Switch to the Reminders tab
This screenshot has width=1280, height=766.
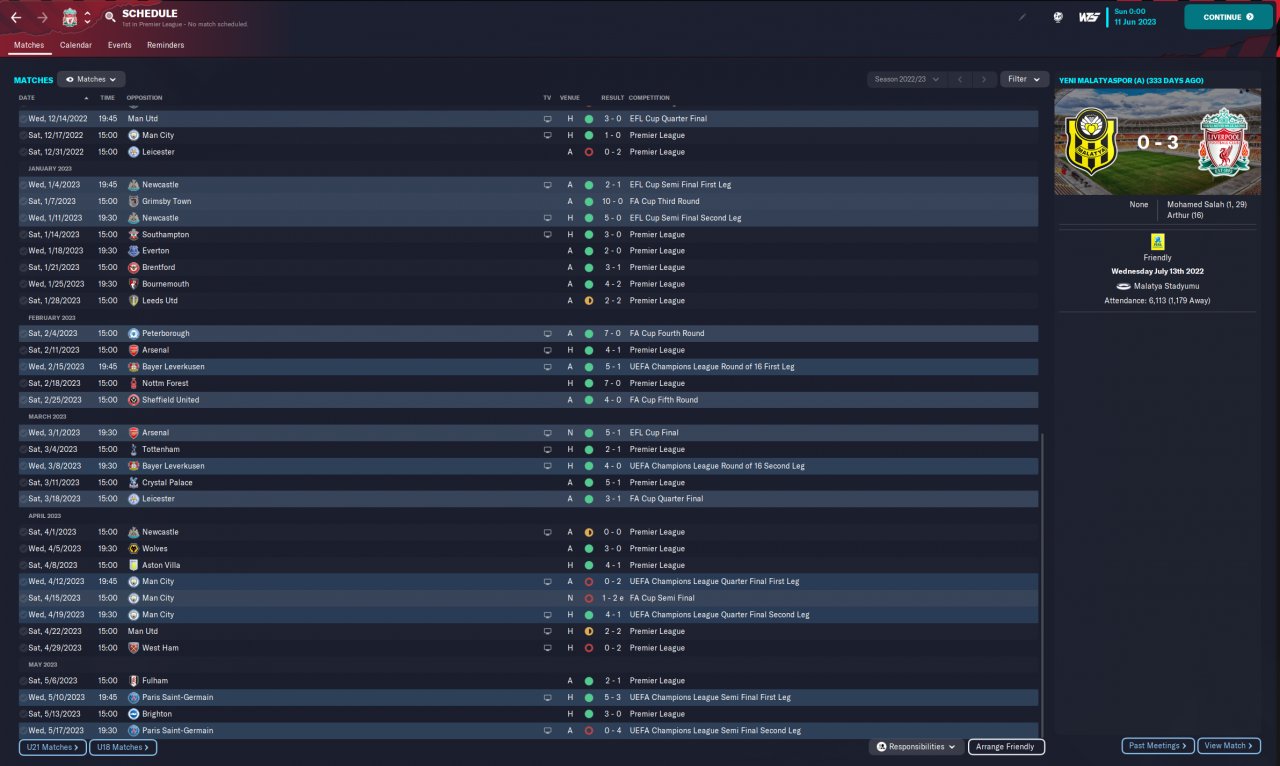click(165, 45)
